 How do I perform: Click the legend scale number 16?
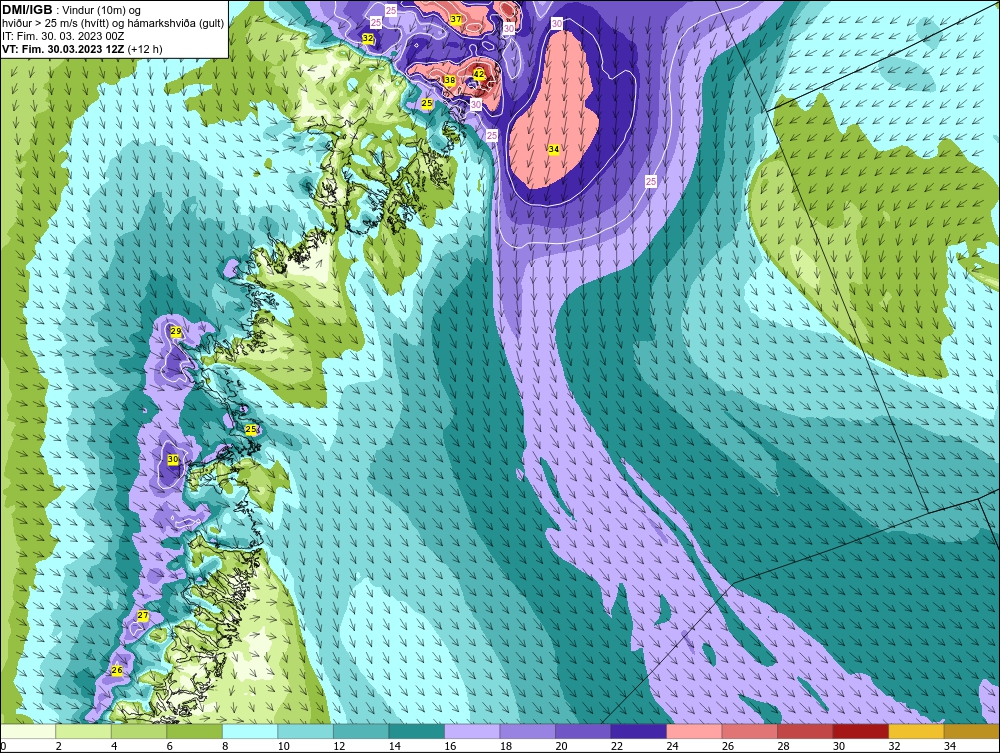click(x=450, y=746)
